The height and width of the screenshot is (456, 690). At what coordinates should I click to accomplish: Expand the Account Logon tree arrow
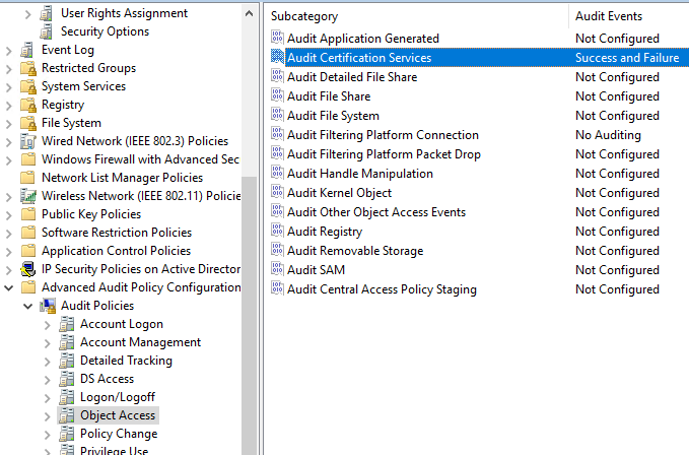pos(48,324)
